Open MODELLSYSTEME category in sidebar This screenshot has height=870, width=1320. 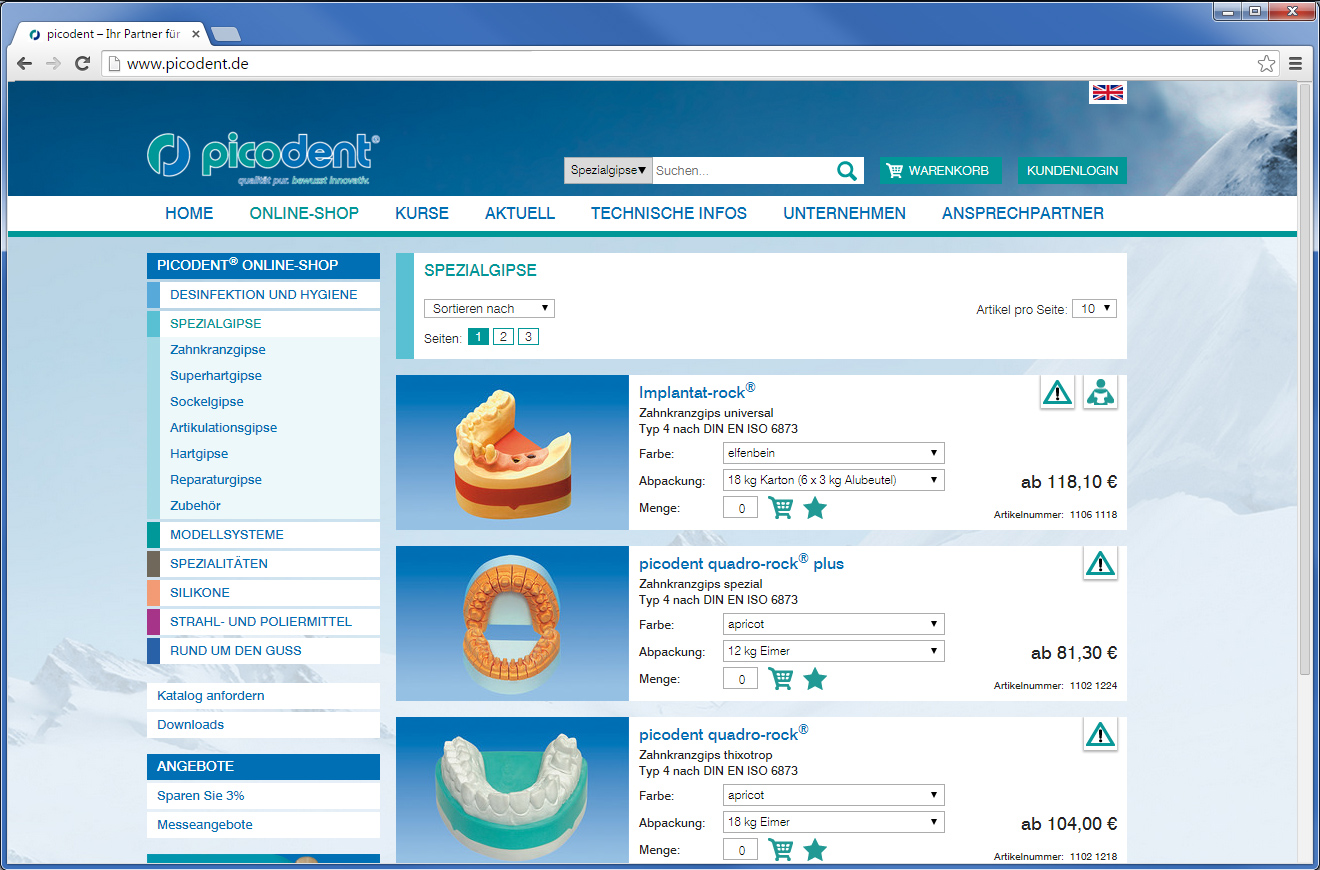(263, 535)
